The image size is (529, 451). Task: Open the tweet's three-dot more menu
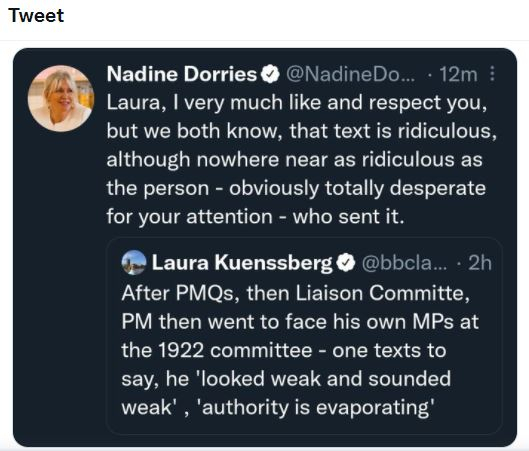coord(492,74)
